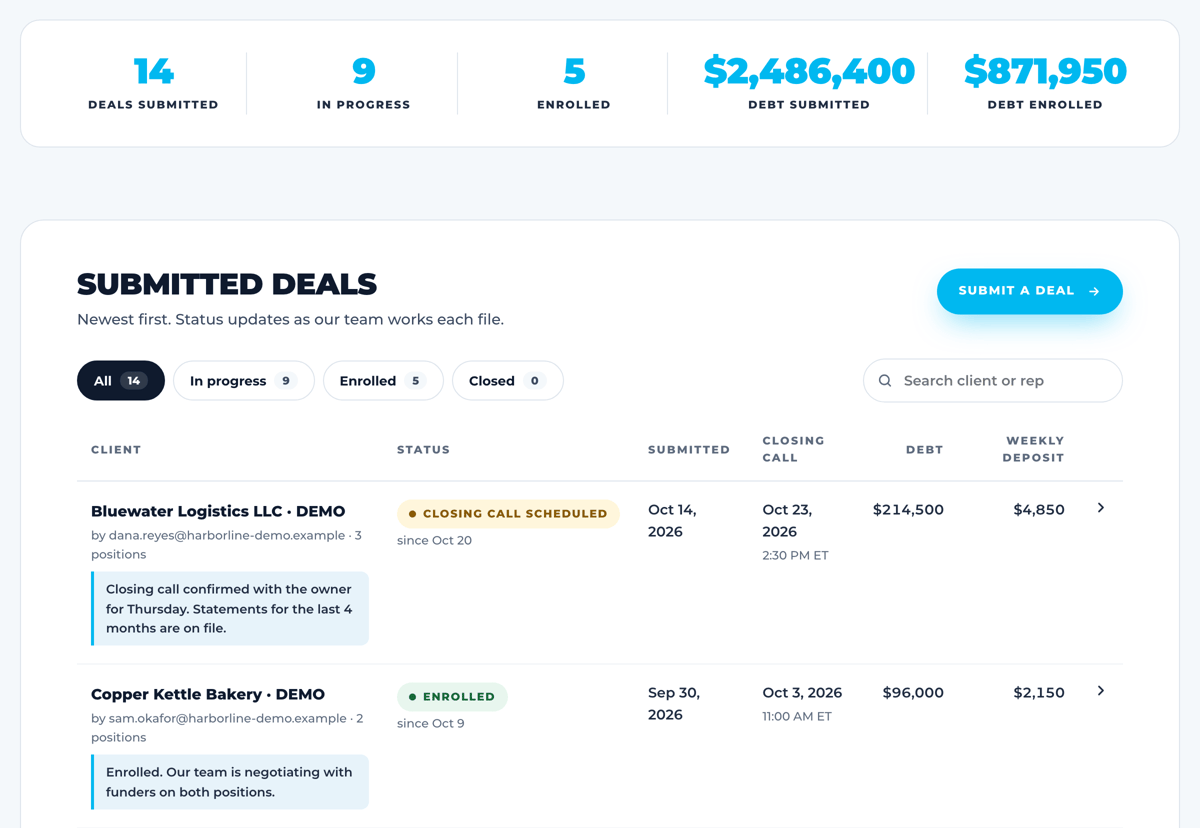This screenshot has width=1200, height=828.
Task: Click the 11:00 AM ET call time
Action: (797, 717)
